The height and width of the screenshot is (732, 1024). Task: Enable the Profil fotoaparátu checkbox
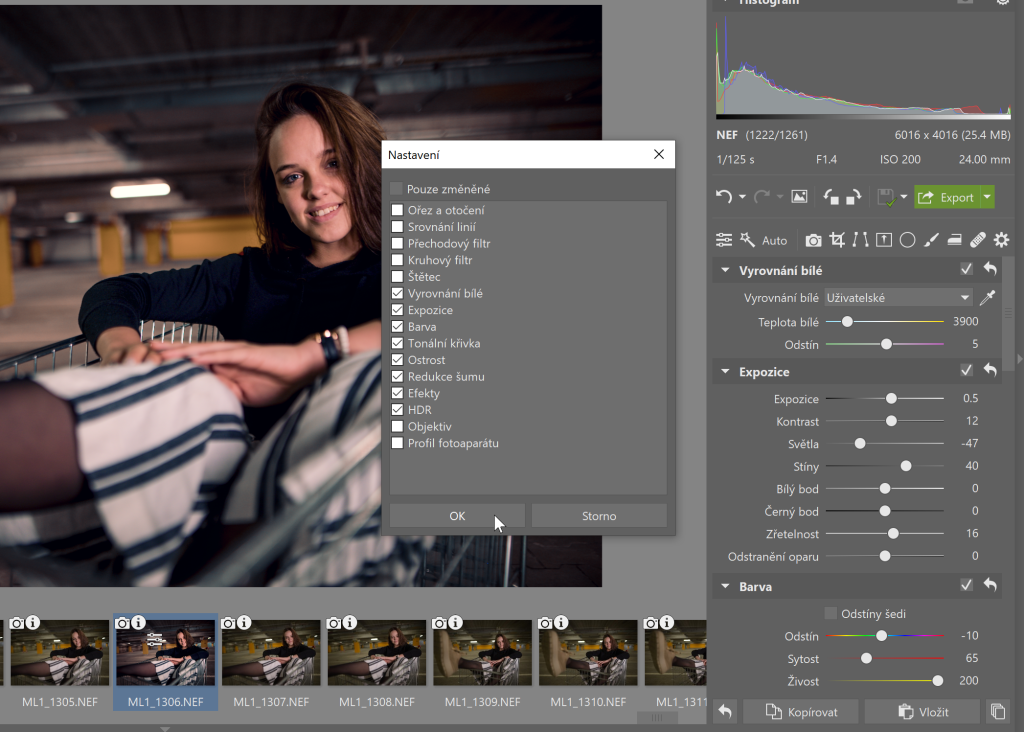pyautogui.click(x=397, y=443)
